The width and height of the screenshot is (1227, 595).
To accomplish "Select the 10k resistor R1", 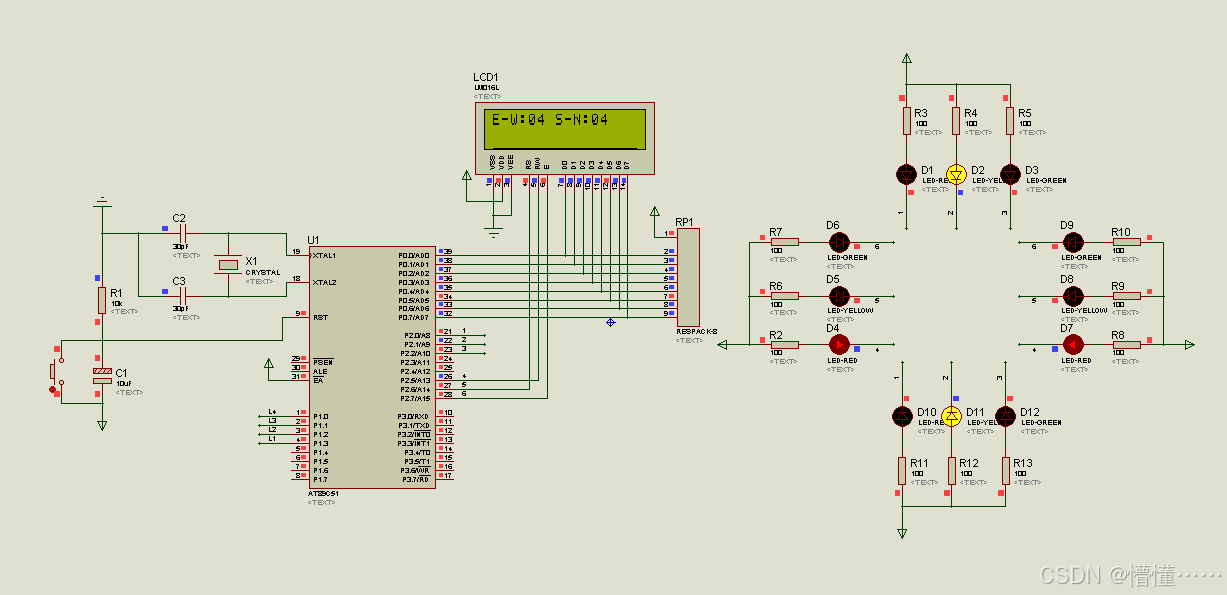I will (x=102, y=299).
